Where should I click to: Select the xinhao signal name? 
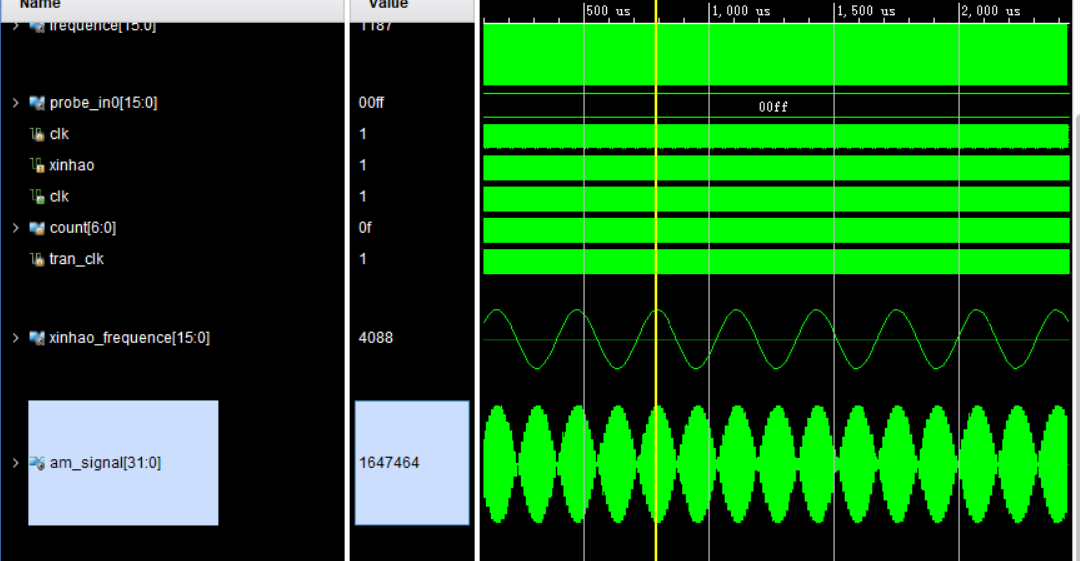click(x=72, y=165)
